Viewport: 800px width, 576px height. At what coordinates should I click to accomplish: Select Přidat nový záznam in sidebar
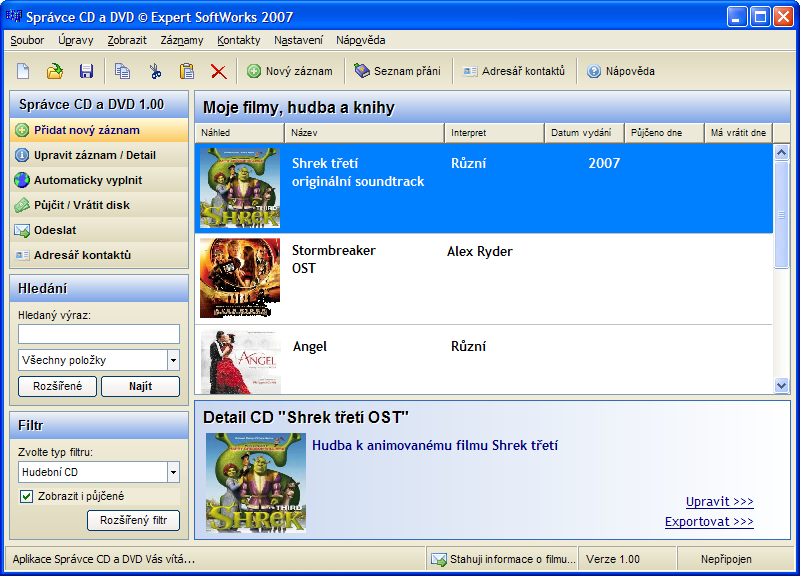pos(99,130)
